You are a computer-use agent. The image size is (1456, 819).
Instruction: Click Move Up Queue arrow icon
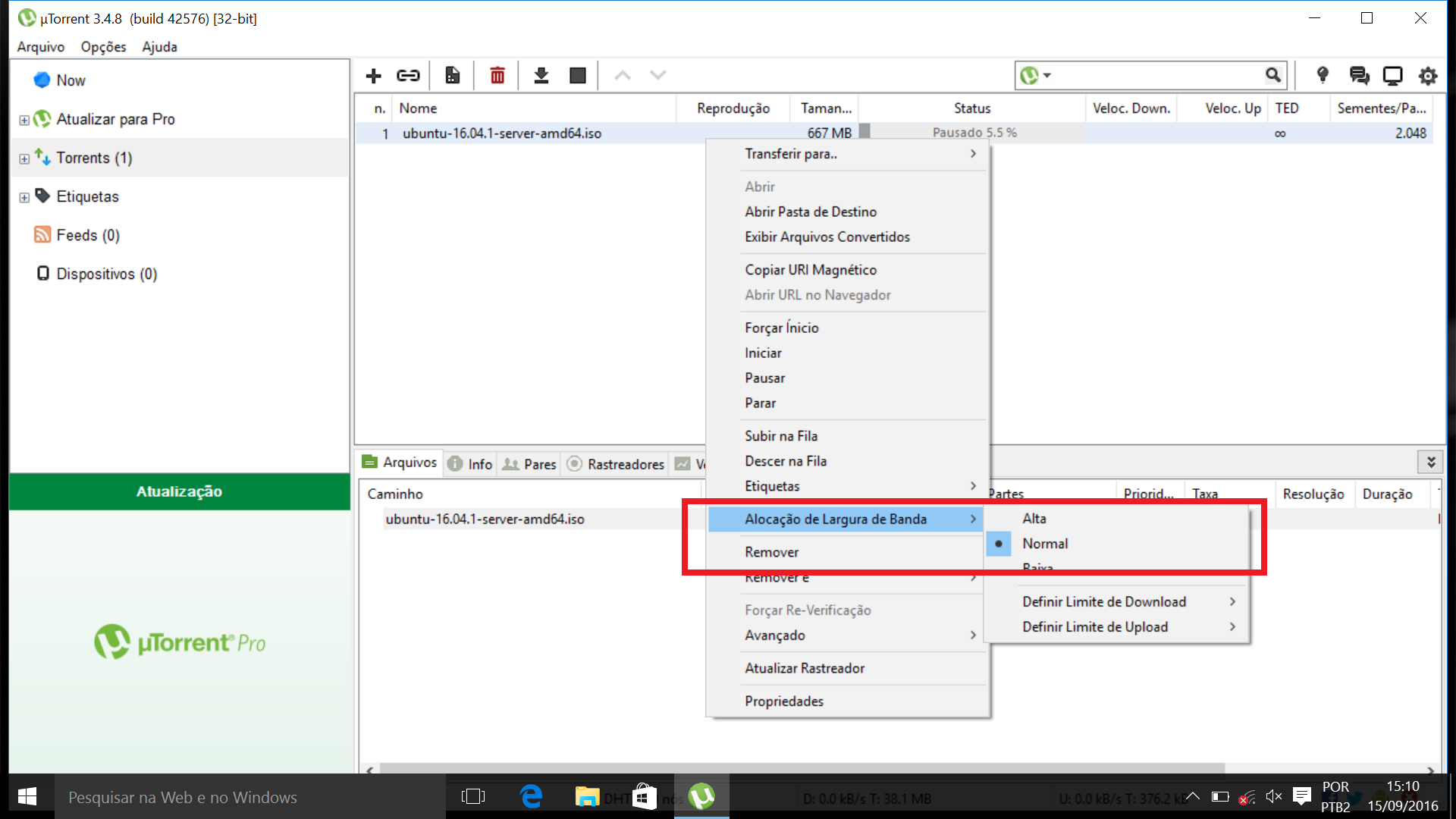point(623,76)
